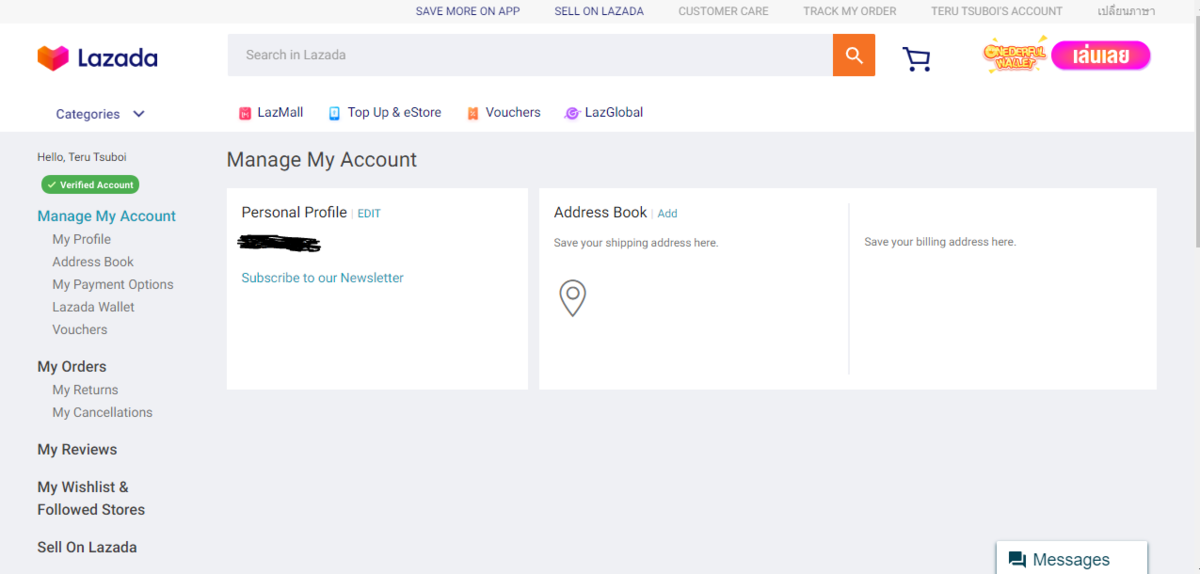Open CUSTOMER CARE menu
The image size is (1200, 574).
723,11
